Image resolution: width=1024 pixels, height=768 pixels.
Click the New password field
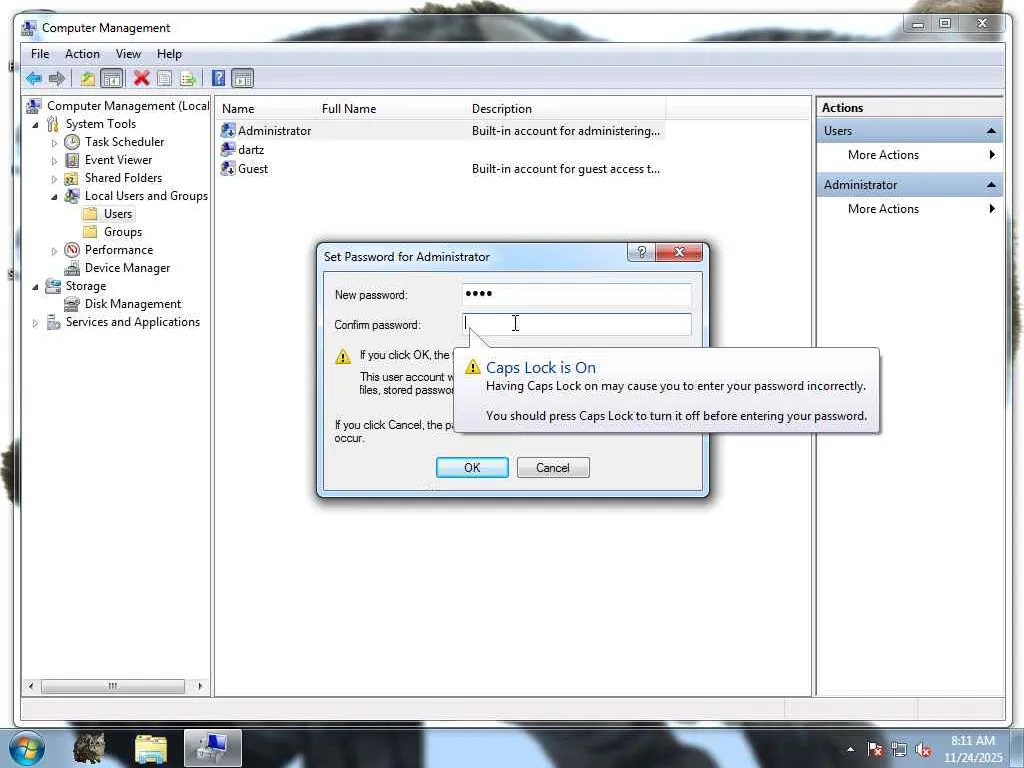tap(577, 295)
